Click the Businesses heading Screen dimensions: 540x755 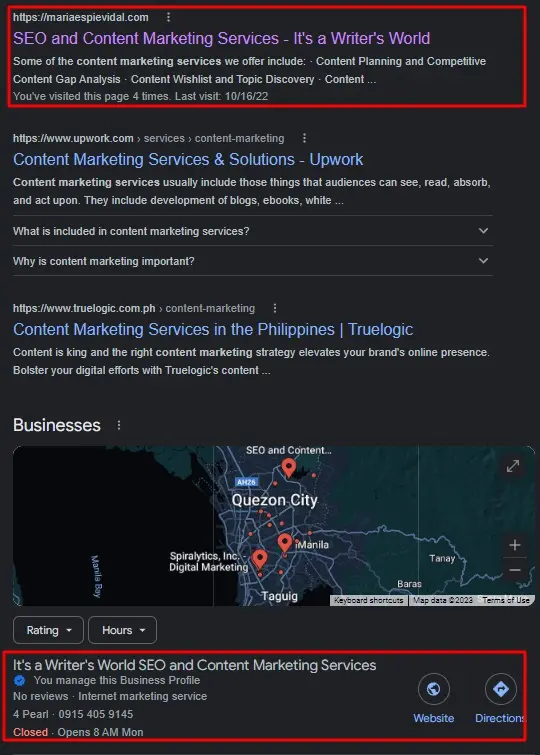(57, 425)
